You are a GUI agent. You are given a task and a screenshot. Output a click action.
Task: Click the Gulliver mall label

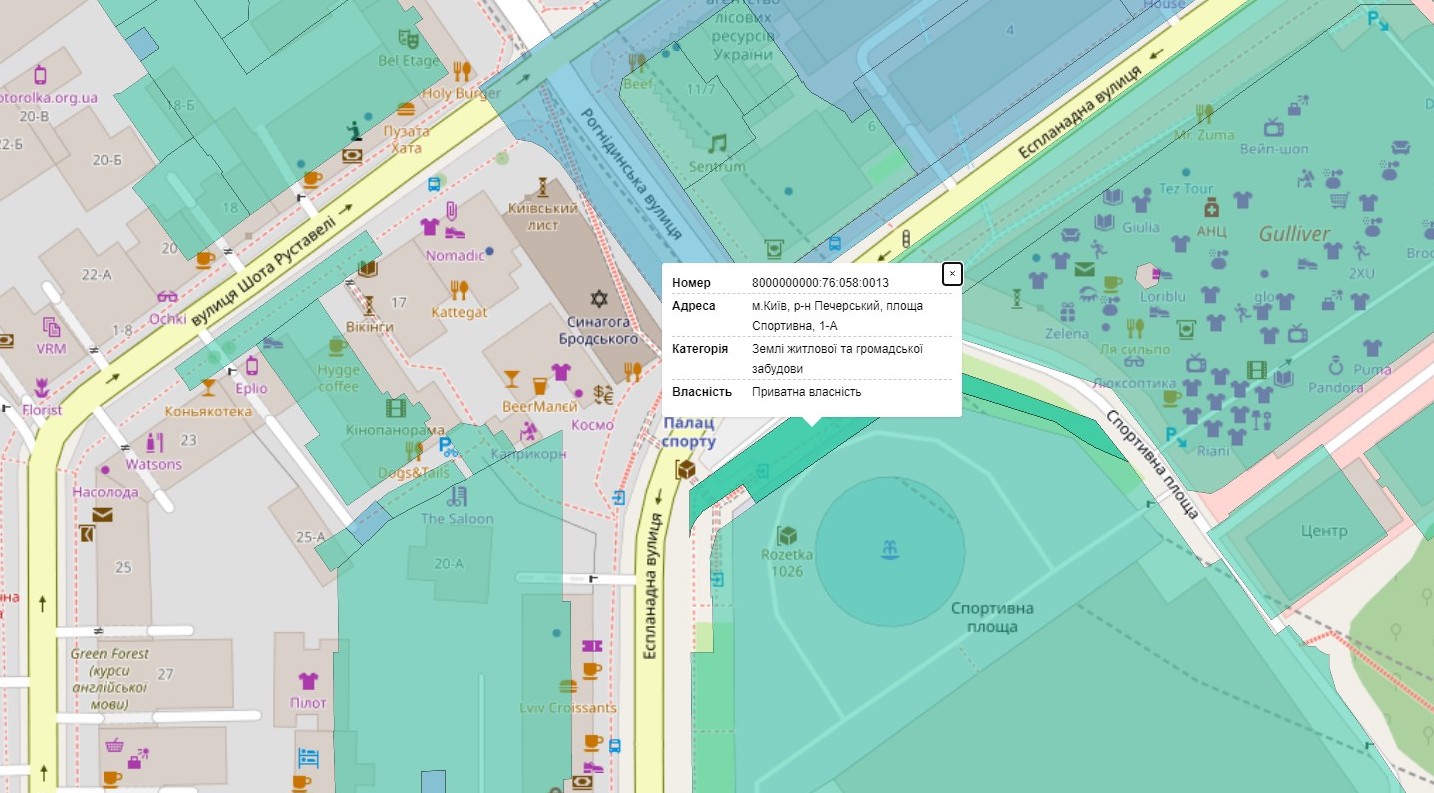point(1294,234)
